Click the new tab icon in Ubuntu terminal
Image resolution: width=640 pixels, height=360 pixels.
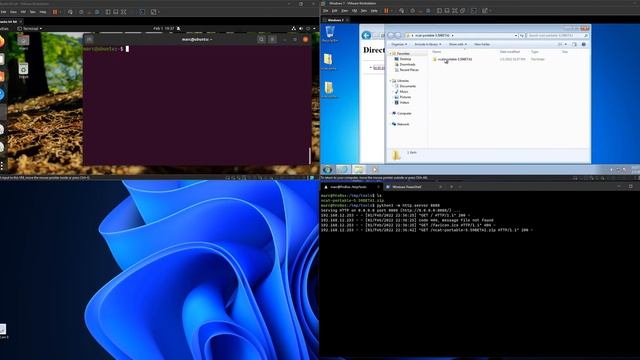click(x=89, y=39)
